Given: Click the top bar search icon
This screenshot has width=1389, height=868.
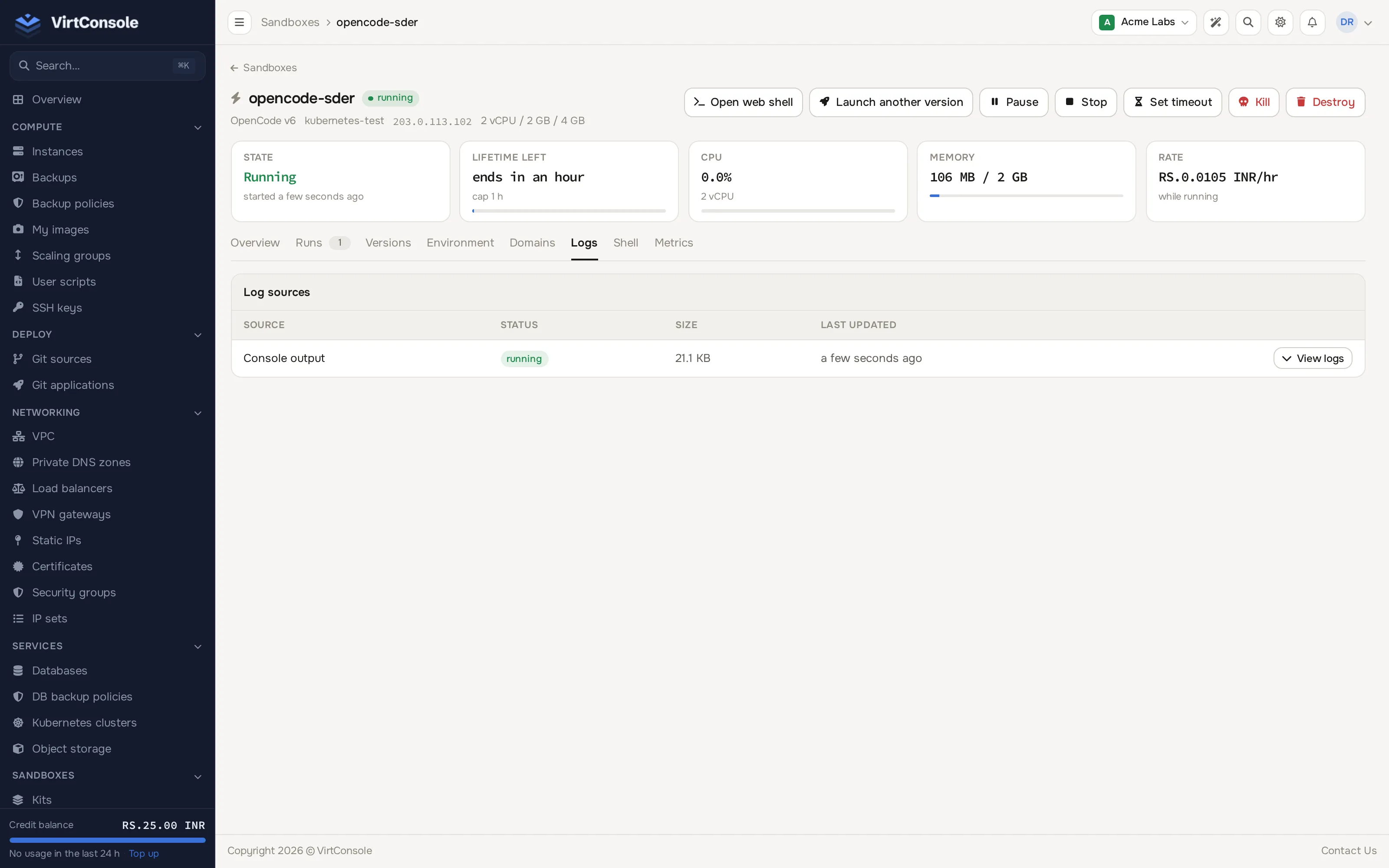Looking at the screenshot, I should click(x=1248, y=23).
